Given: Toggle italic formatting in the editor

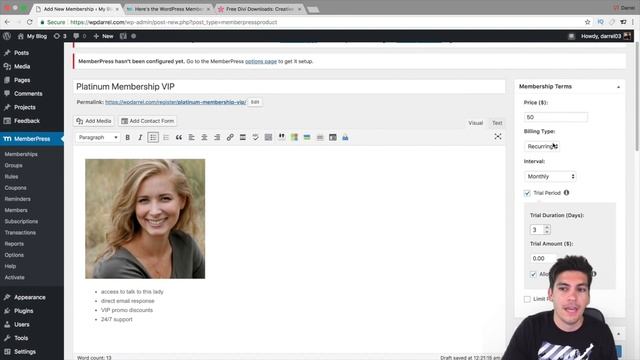Looking at the screenshot, I should click(140, 138).
